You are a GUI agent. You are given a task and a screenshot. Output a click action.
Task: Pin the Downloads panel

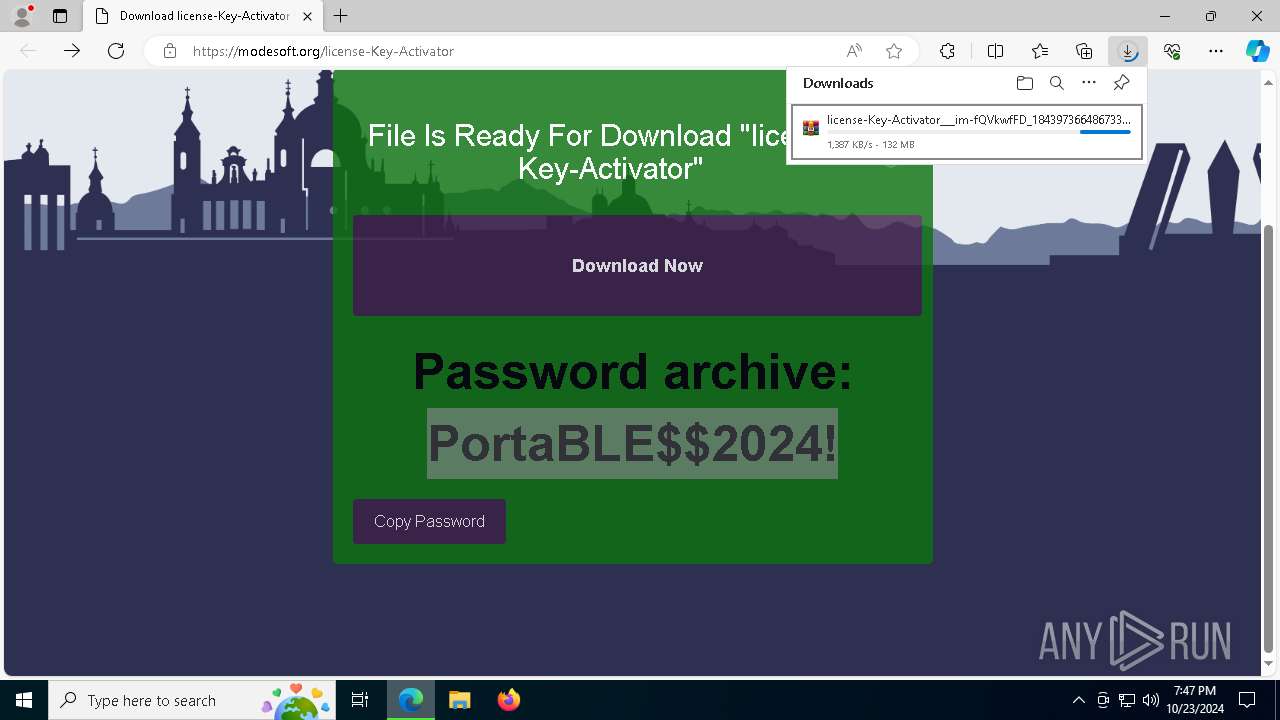point(1121,83)
